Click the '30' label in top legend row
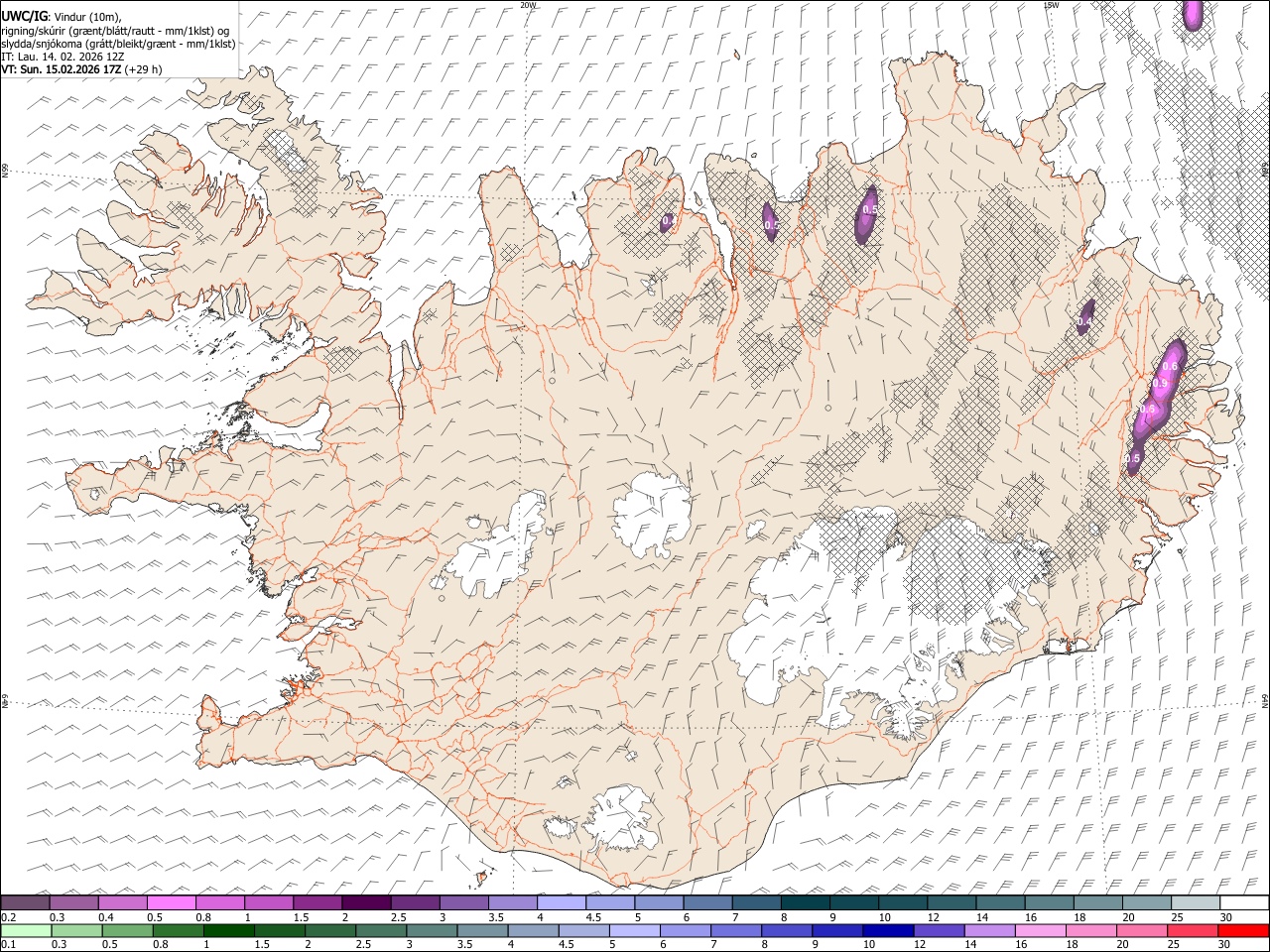1270x952 pixels. click(x=1225, y=917)
